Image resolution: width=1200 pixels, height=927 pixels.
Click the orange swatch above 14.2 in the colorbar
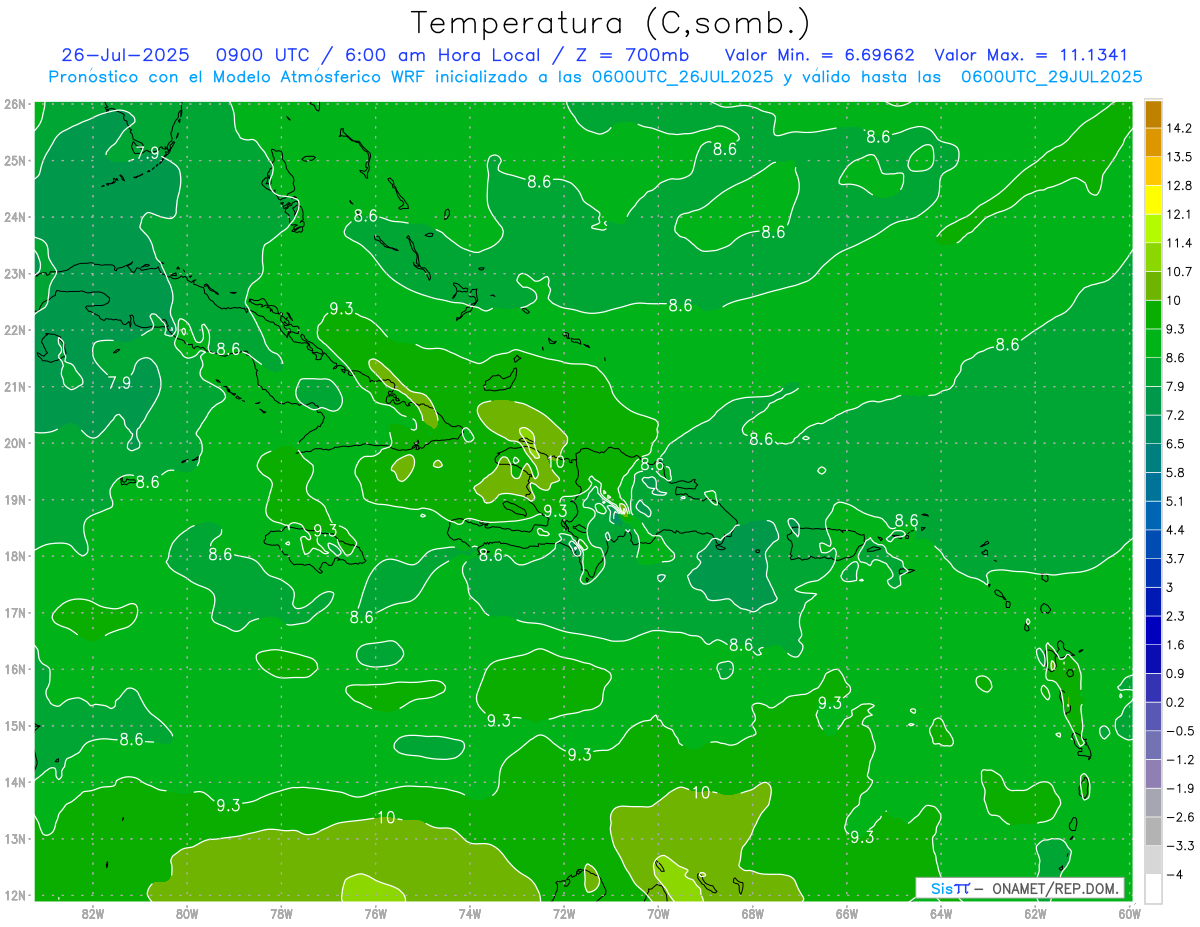click(x=1153, y=114)
